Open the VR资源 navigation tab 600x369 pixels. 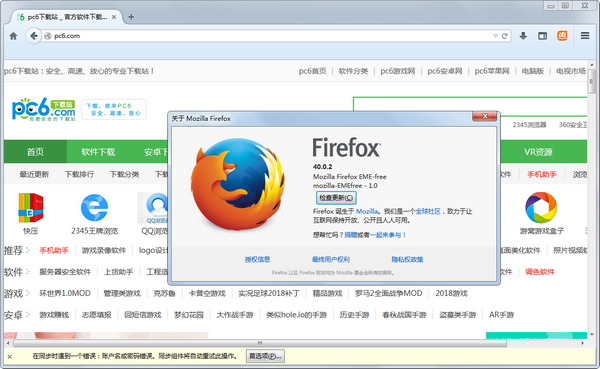pyautogui.click(x=538, y=152)
